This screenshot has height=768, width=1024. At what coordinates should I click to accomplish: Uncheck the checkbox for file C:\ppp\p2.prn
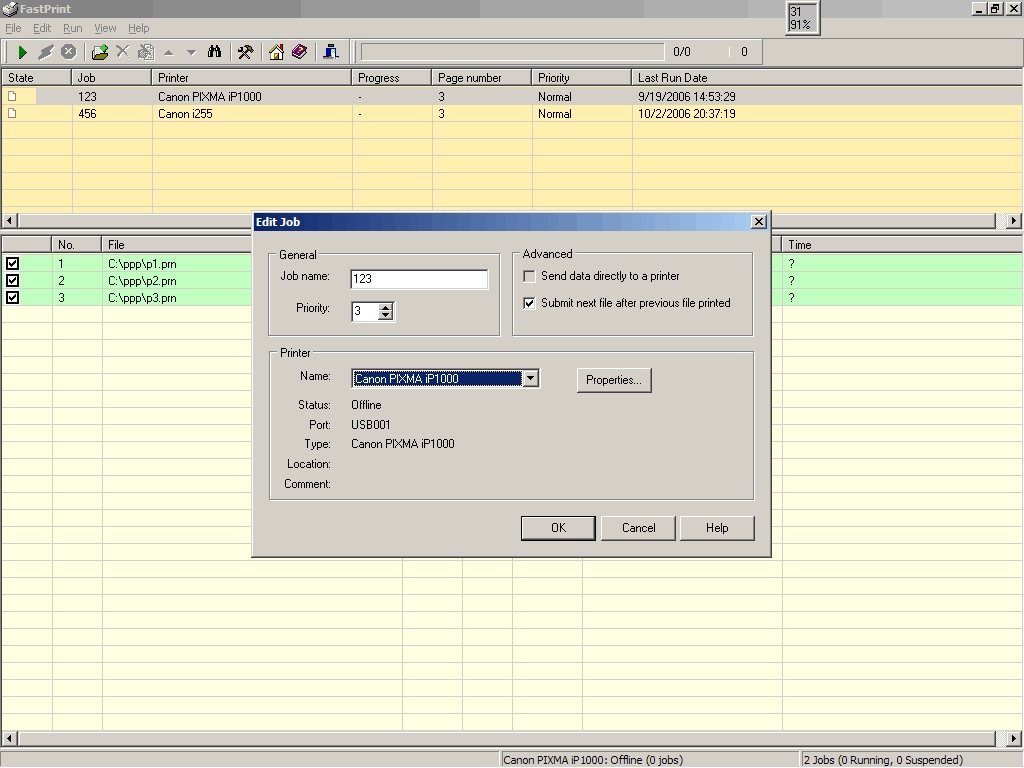(12, 281)
